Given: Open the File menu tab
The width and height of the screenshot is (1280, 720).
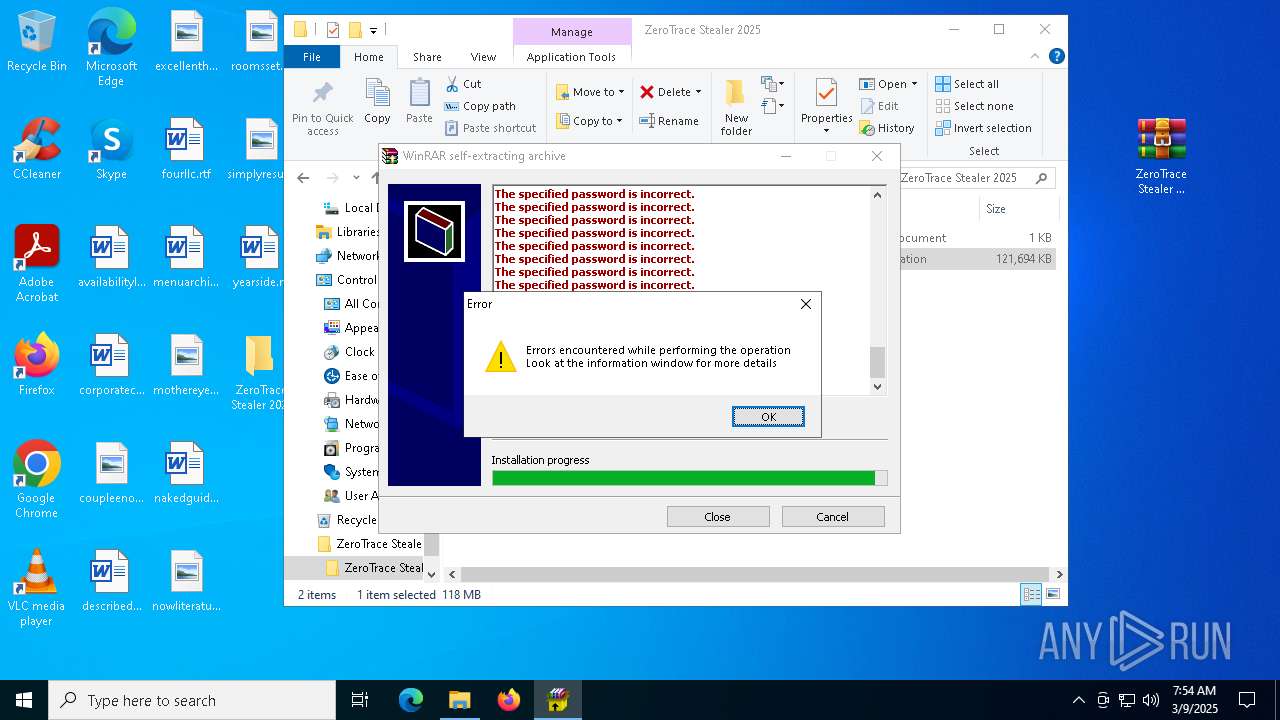Looking at the screenshot, I should pyautogui.click(x=312, y=57).
